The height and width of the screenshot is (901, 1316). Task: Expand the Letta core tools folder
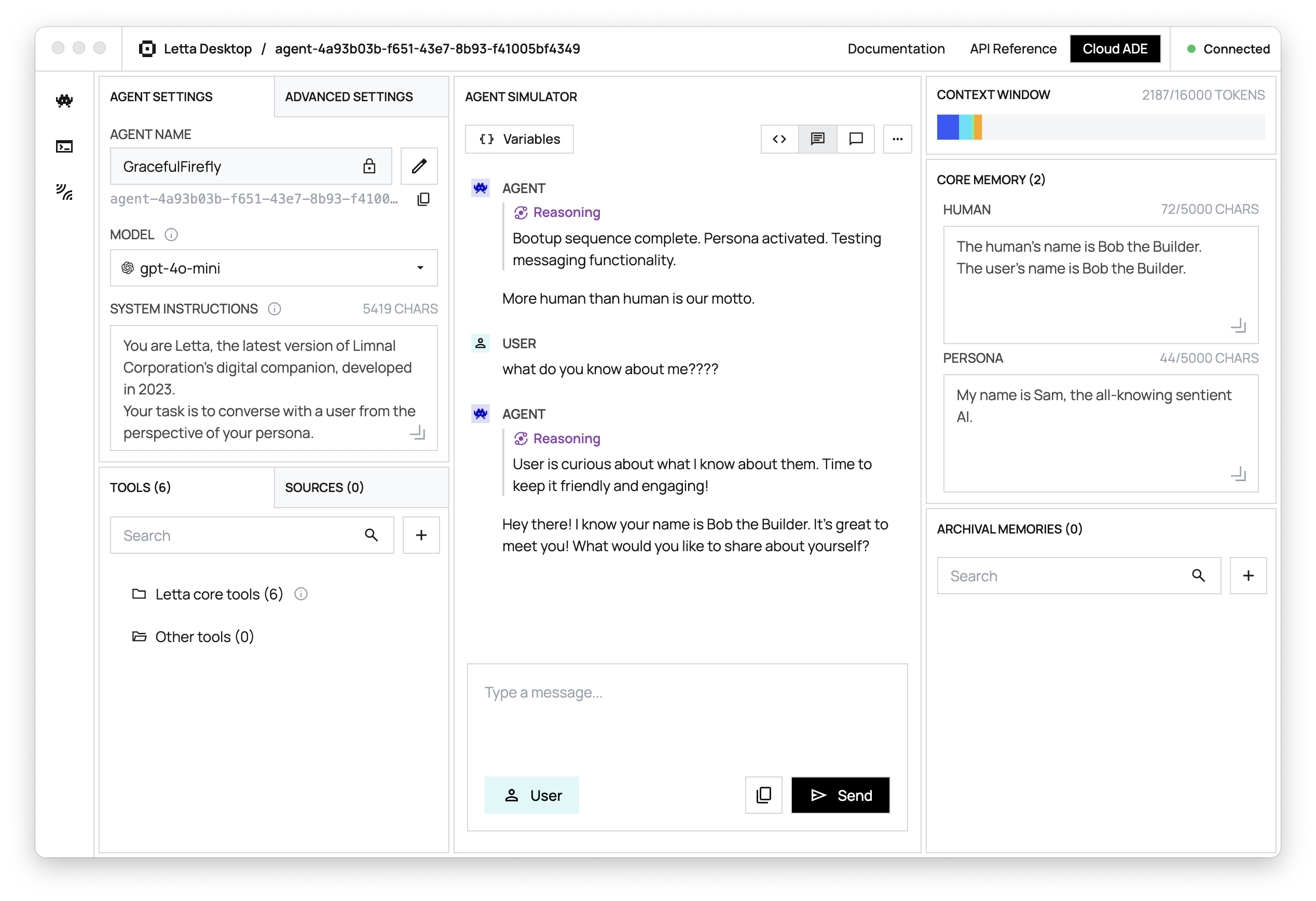point(218,594)
